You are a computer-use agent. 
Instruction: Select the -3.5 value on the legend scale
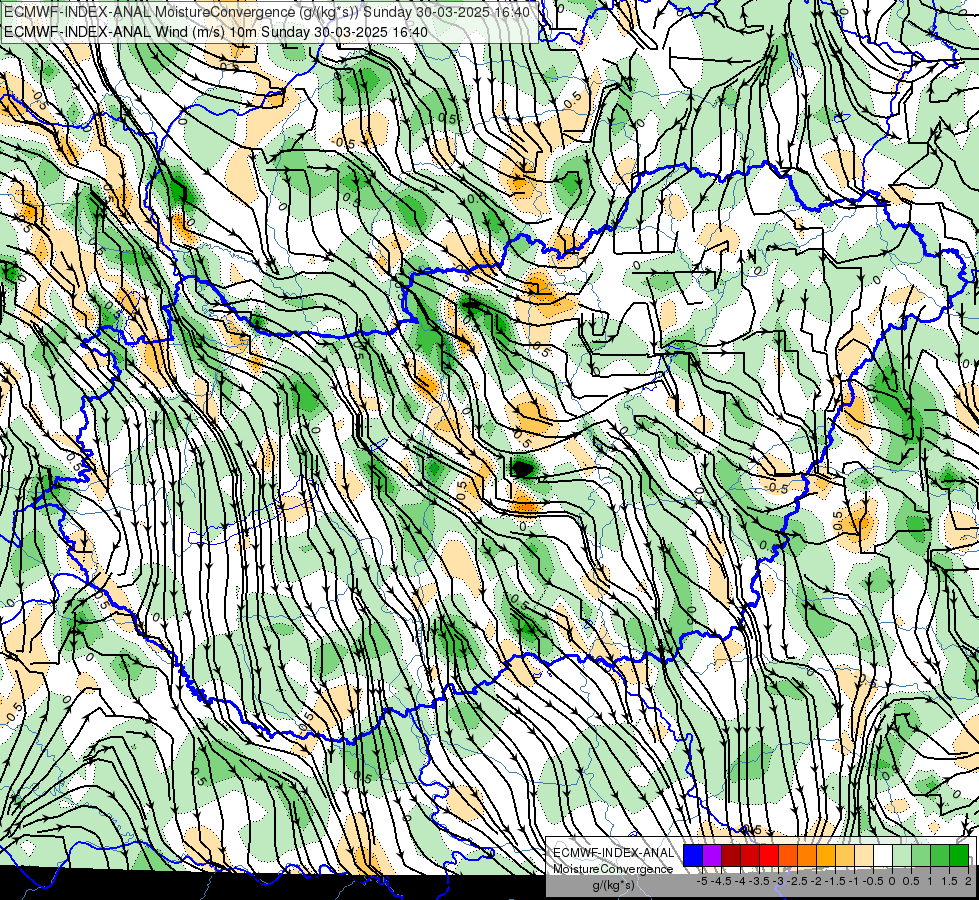tap(759, 881)
